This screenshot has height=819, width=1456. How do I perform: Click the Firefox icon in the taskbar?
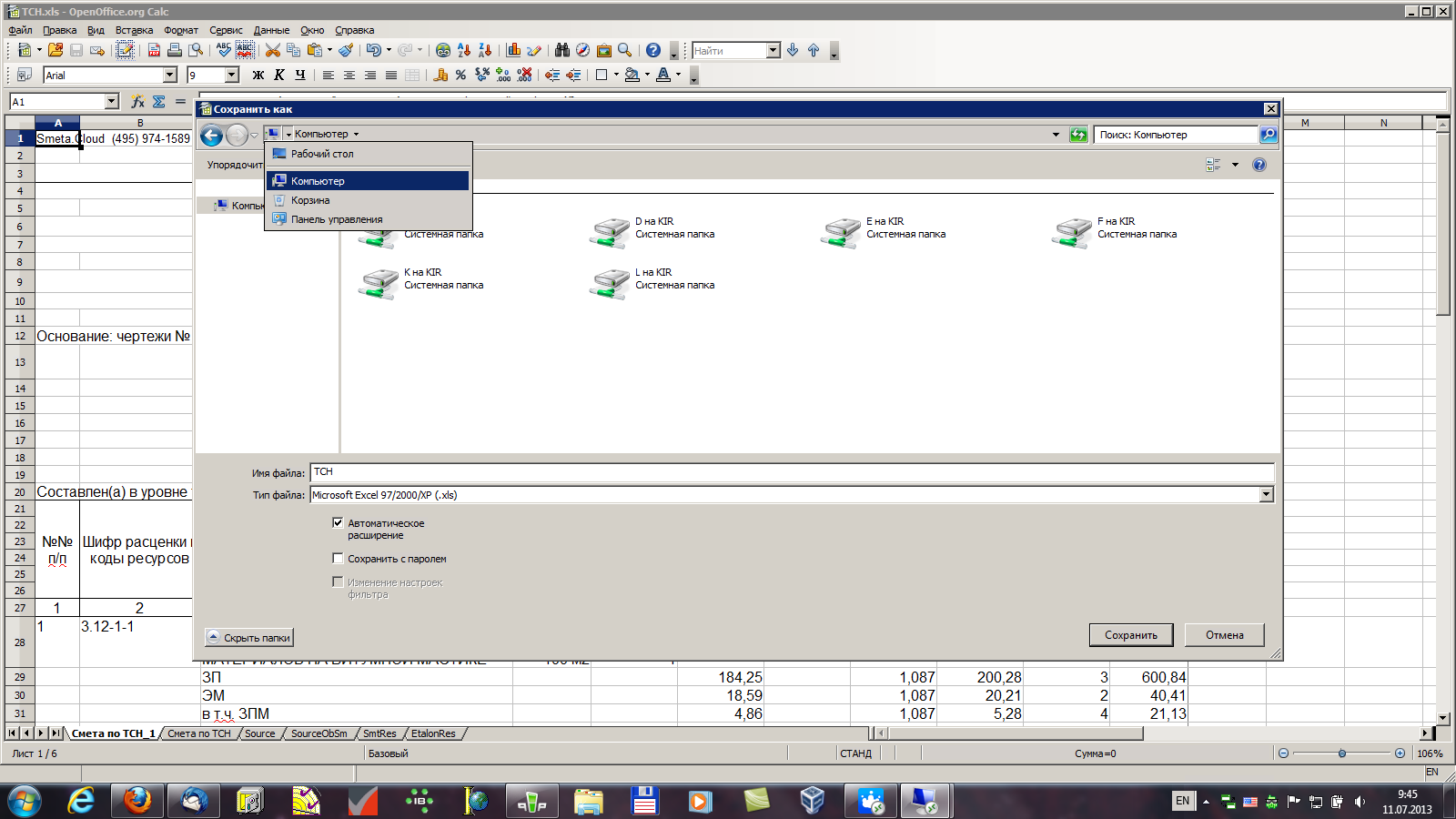(137, 800)
